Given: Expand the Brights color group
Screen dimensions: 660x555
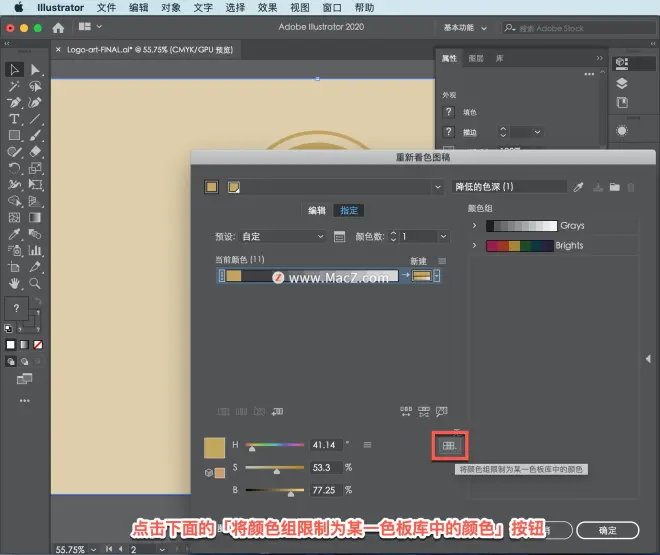Looking at the screenshot, I should point(474,245).
